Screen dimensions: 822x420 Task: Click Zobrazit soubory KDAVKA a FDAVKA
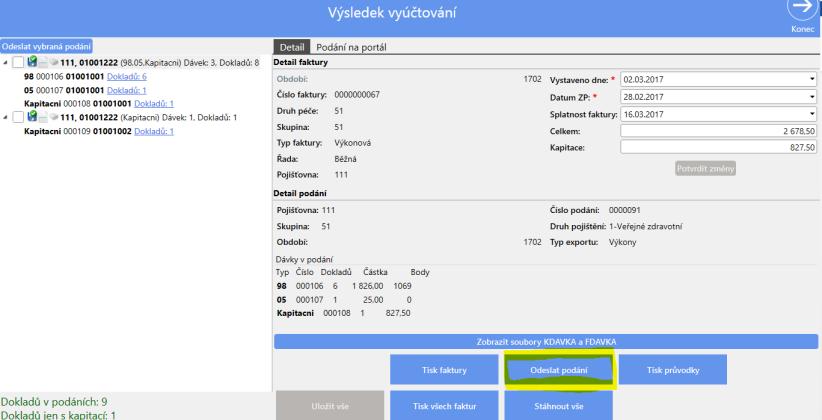546,342
